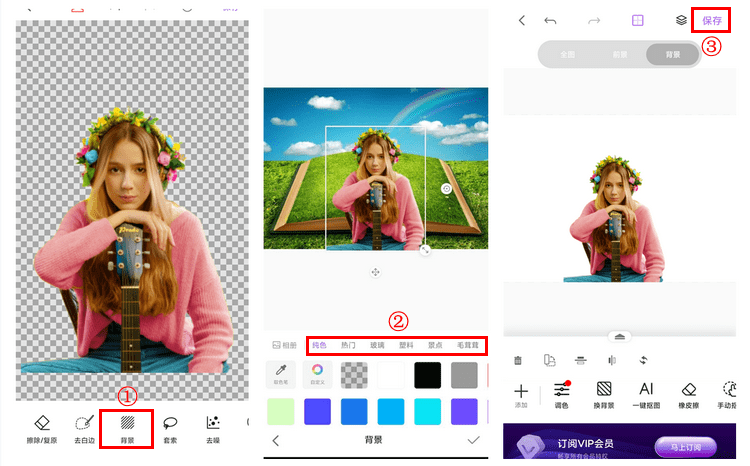
Task: Switch view to 前景 segment
Action: point(620,54)
